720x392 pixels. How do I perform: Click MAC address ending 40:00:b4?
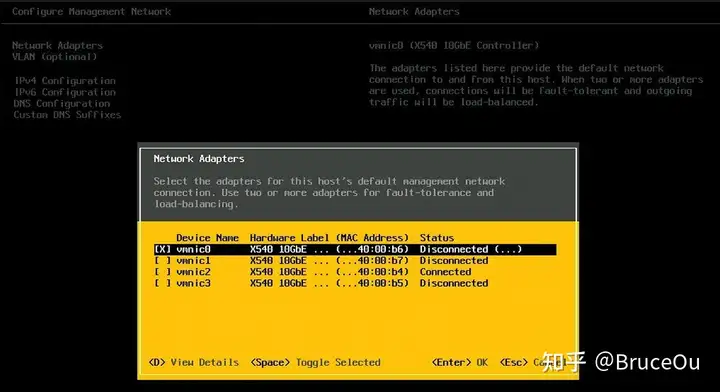coord(372,272)
